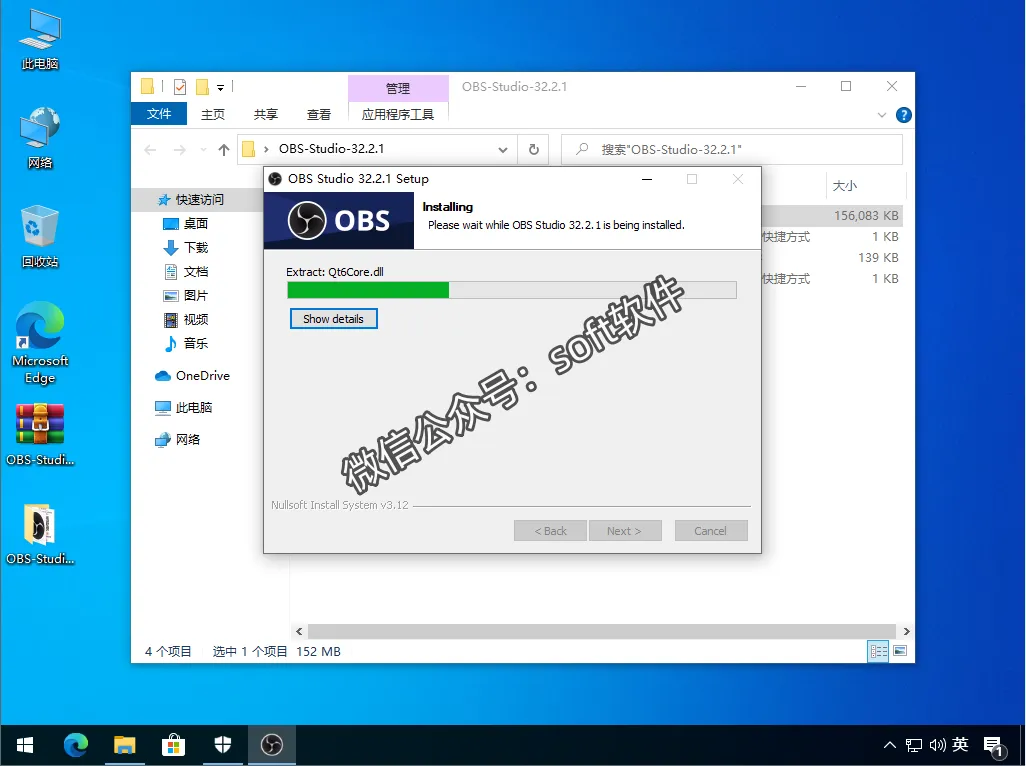1026x766 pixels.
Task: Open the 应用程序工具 ribbon tab
Action: click(x=398, y=114)
